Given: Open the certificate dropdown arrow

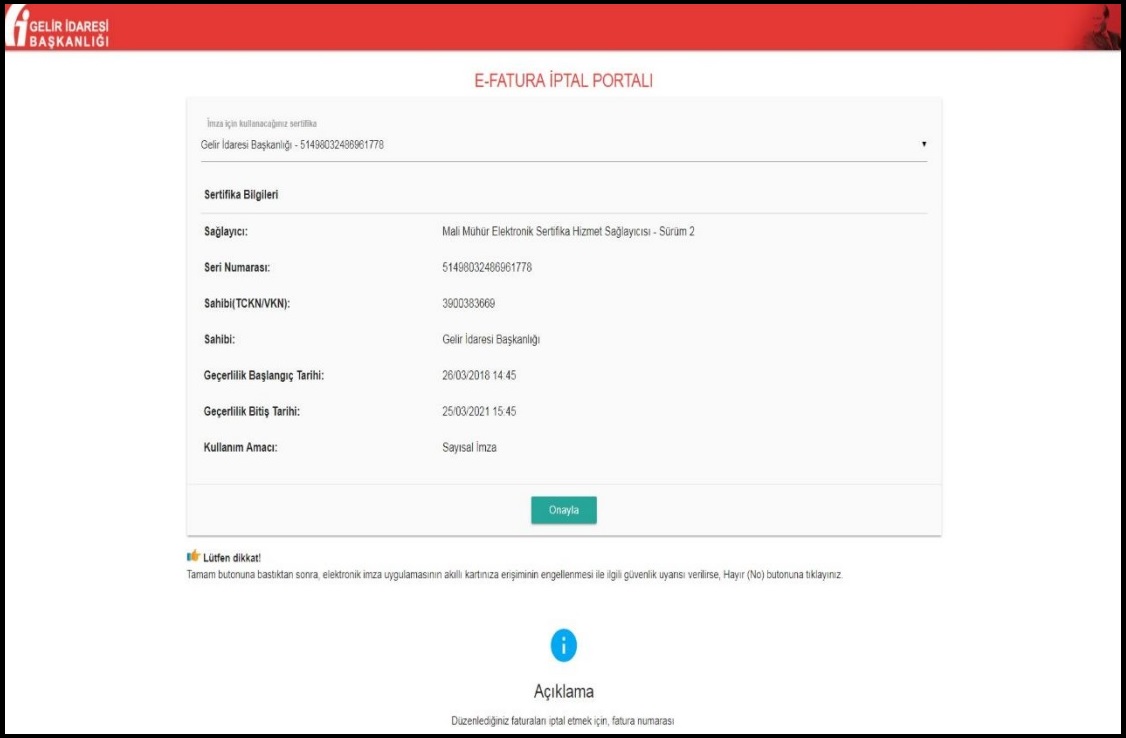Looking at the screenshot, I should (923, 145).
